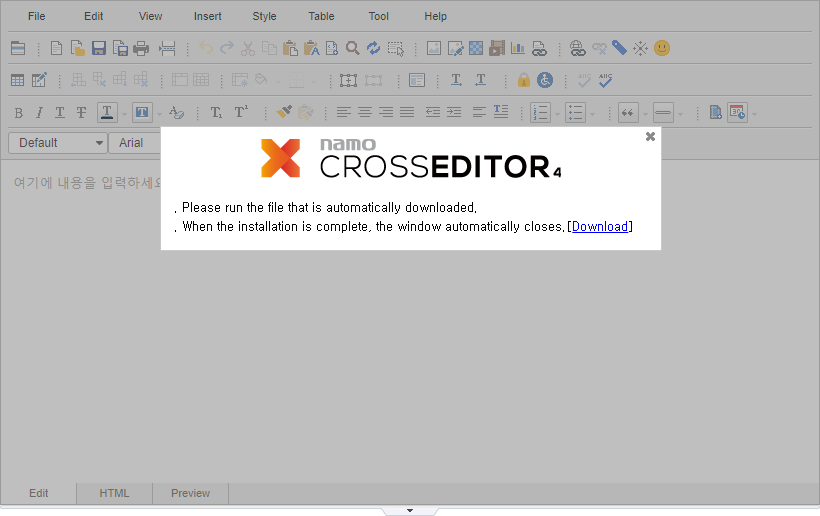Viewport: 820px width, 516px height.
Task: Expand the date insert dropdown arrow
Action: 754,113
